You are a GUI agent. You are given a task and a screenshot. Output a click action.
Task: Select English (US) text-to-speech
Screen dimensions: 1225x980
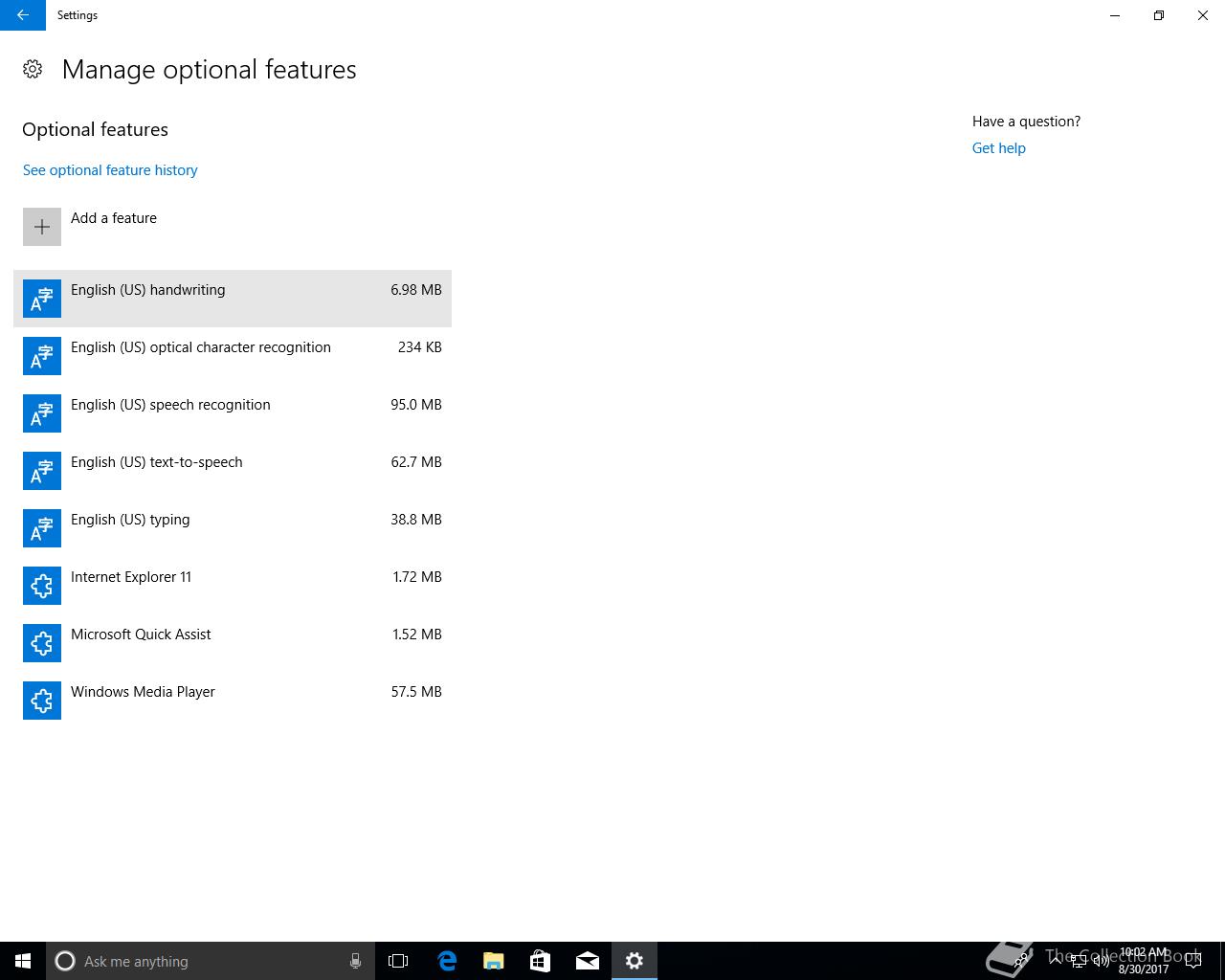coord(233,471)
